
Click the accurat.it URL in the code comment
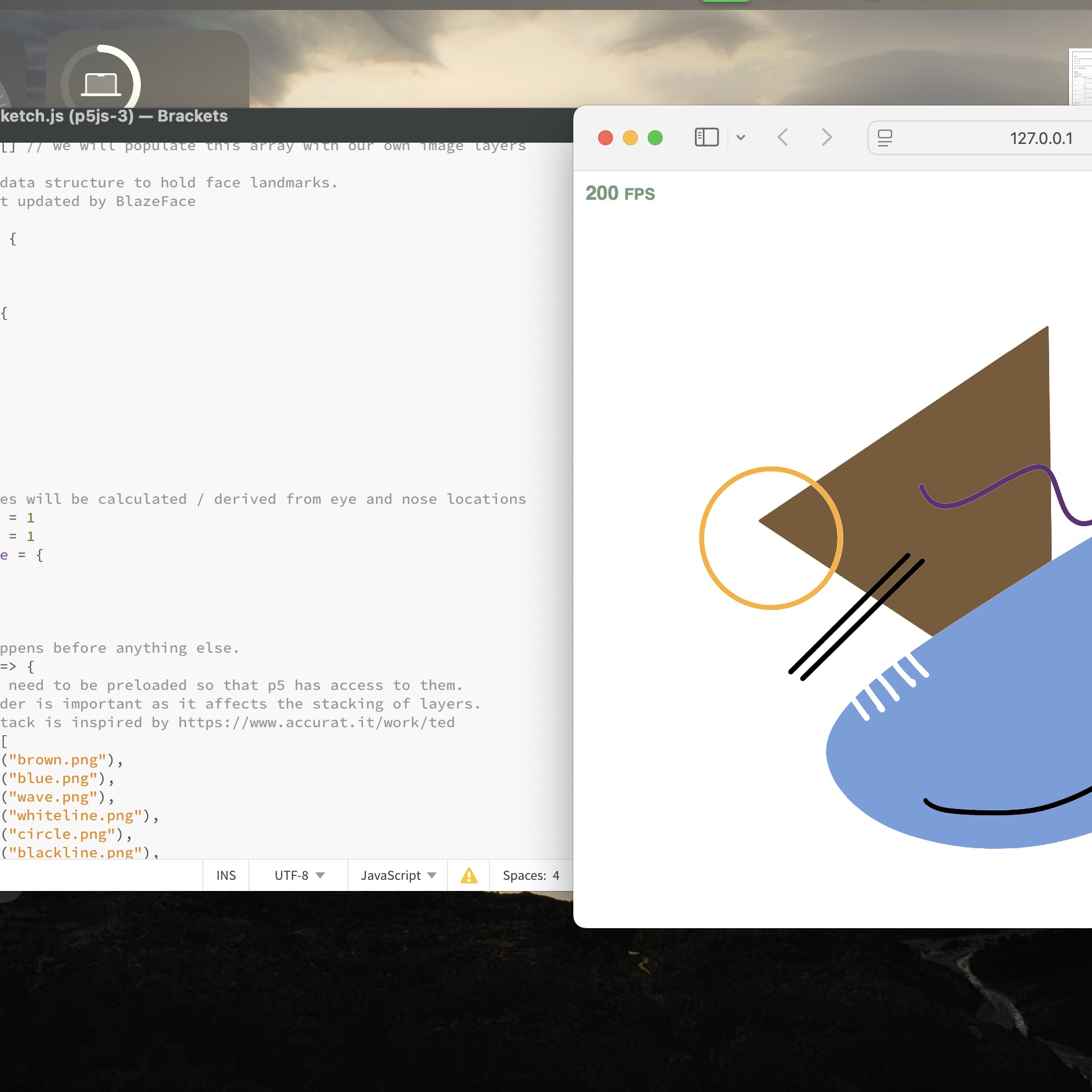315,722
